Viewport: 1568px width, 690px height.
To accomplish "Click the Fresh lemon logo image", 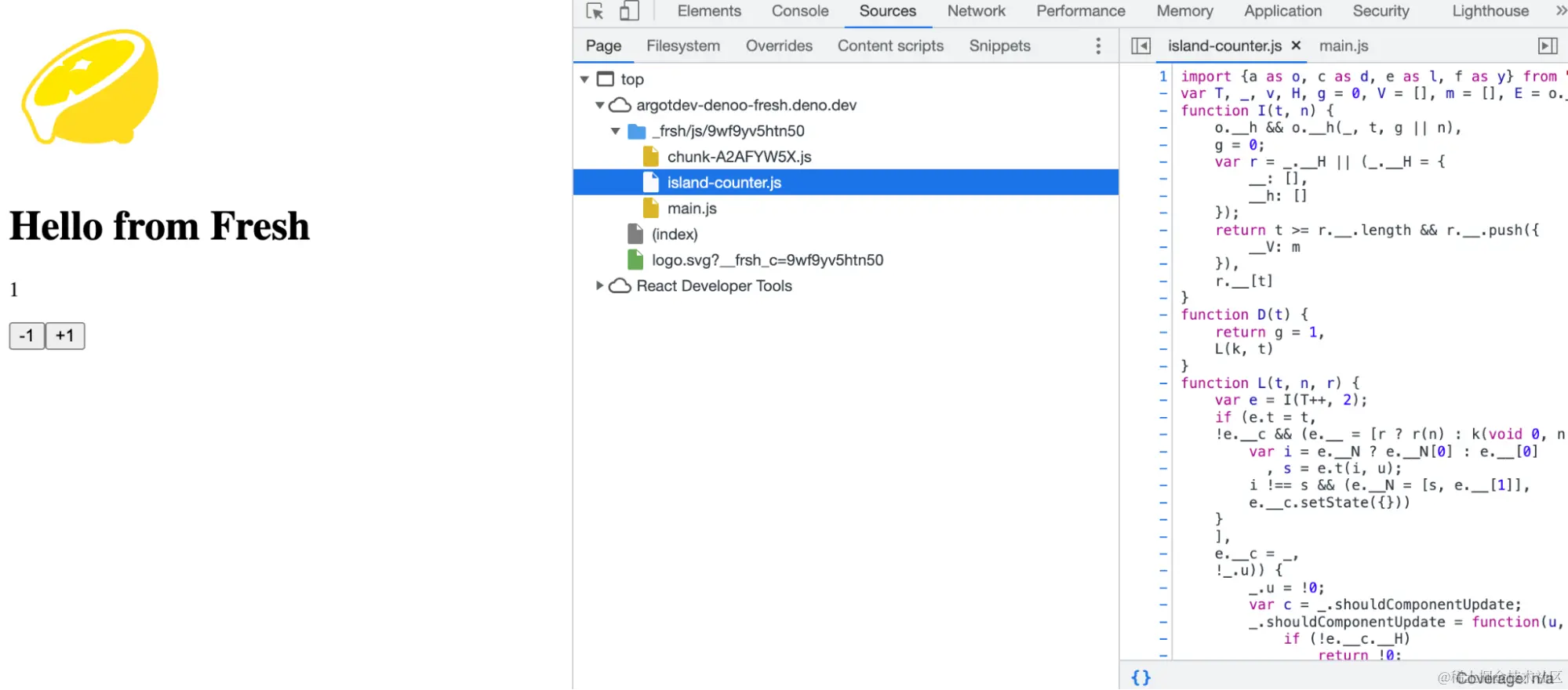I will coord(90,86).
